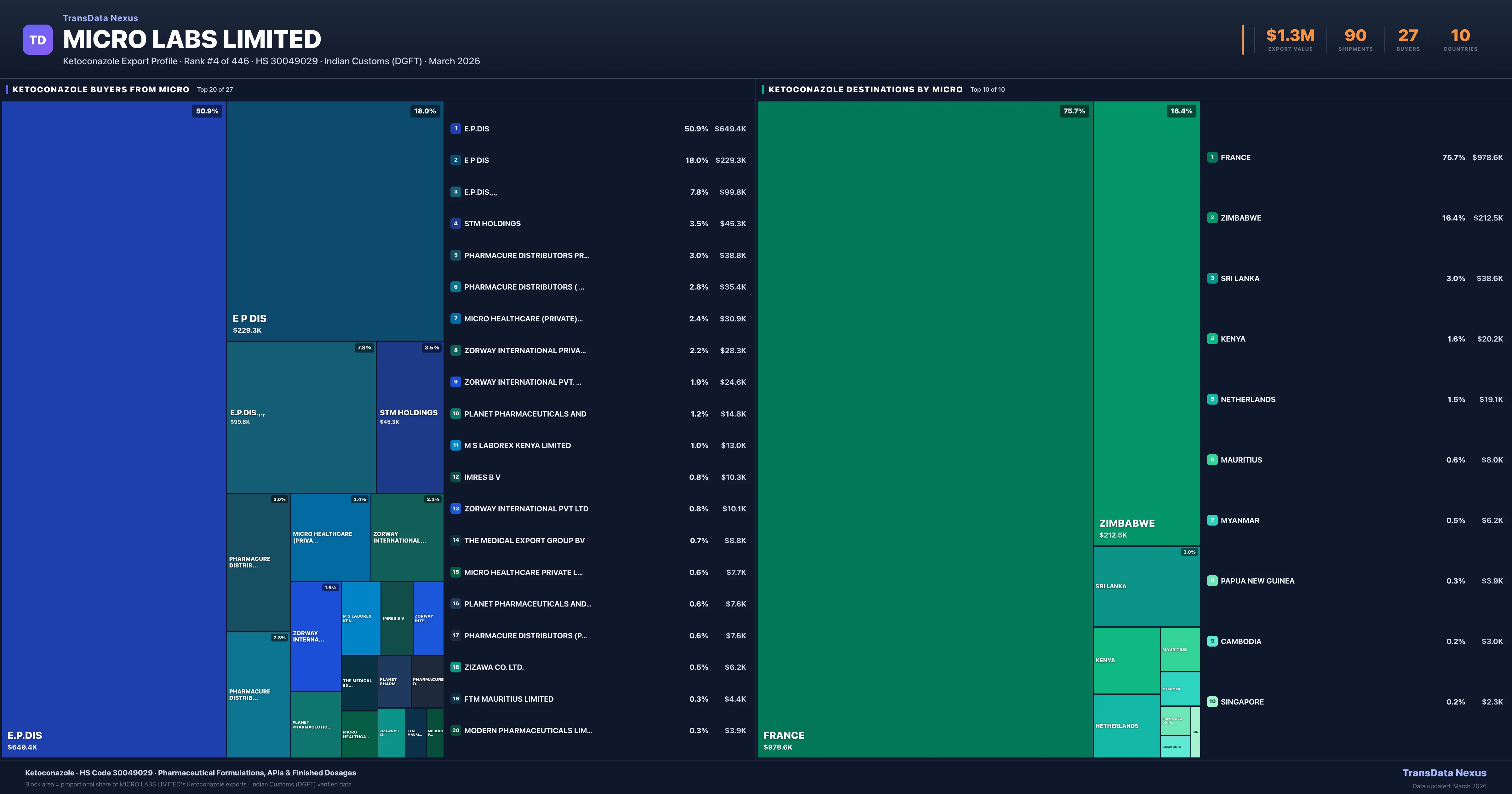This screenshot has width=1512, height=794.
Task: Select the STM HOLDINGS treemap block
Action: point(409,417)
